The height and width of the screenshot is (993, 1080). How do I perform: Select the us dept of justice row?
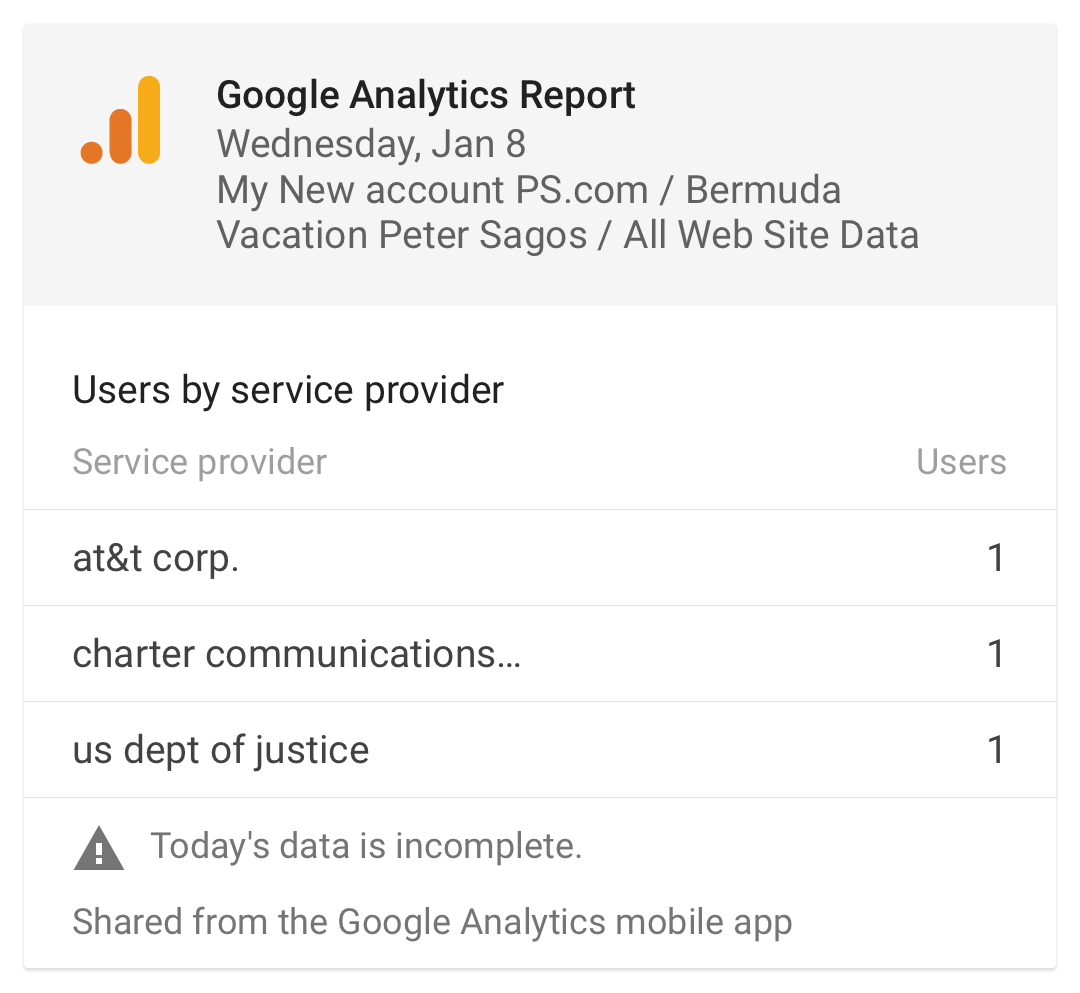(x=540, y=750)
